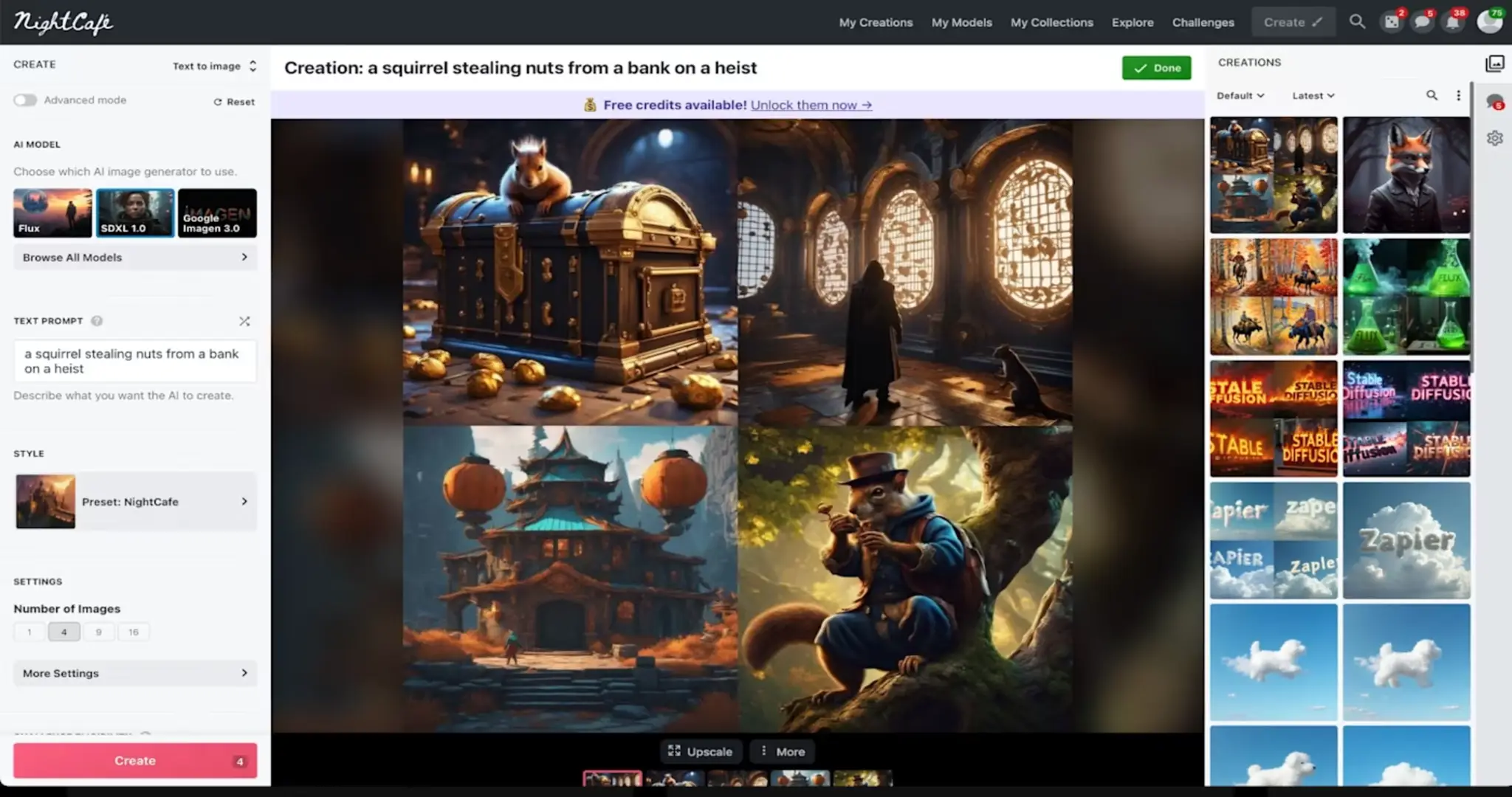Open the Zapier four-cloud grid thumbnail
The height and width of the screenshot is (797, 1512).
click(1274, 540)
